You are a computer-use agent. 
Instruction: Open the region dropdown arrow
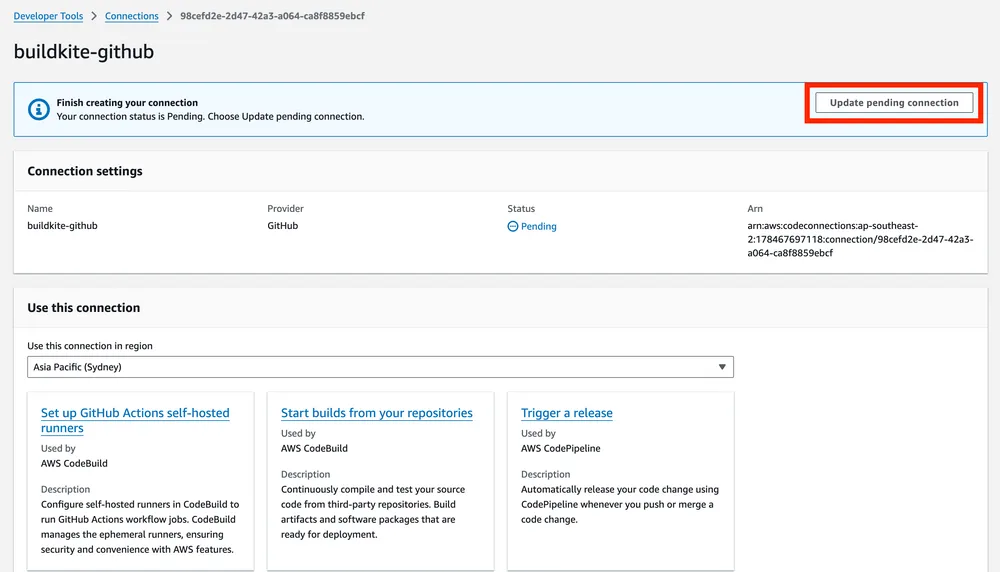click(722, 367)
